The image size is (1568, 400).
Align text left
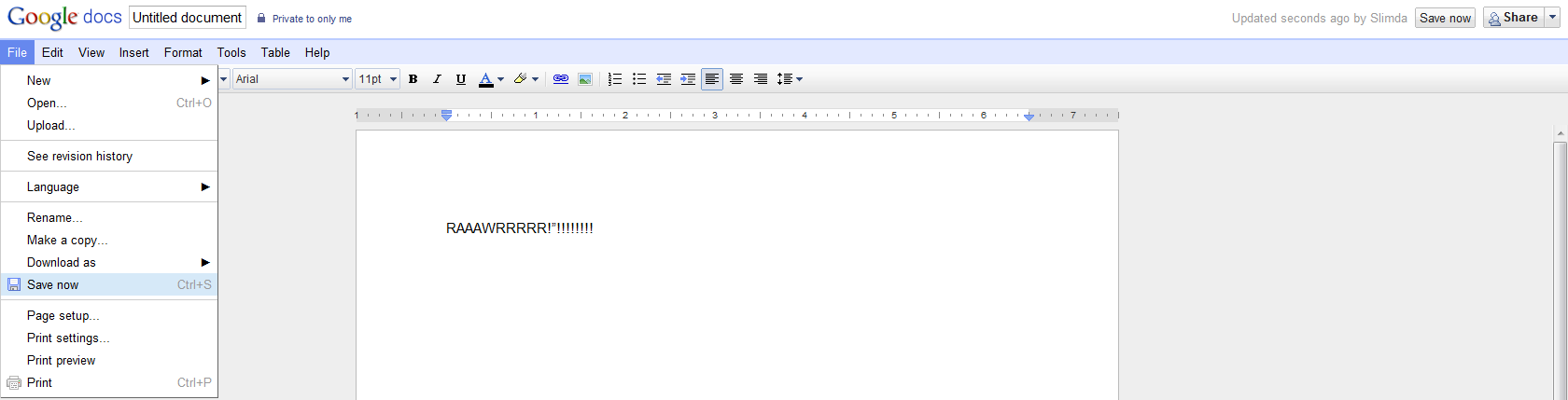pyautogui.click(x=712, y=79)
